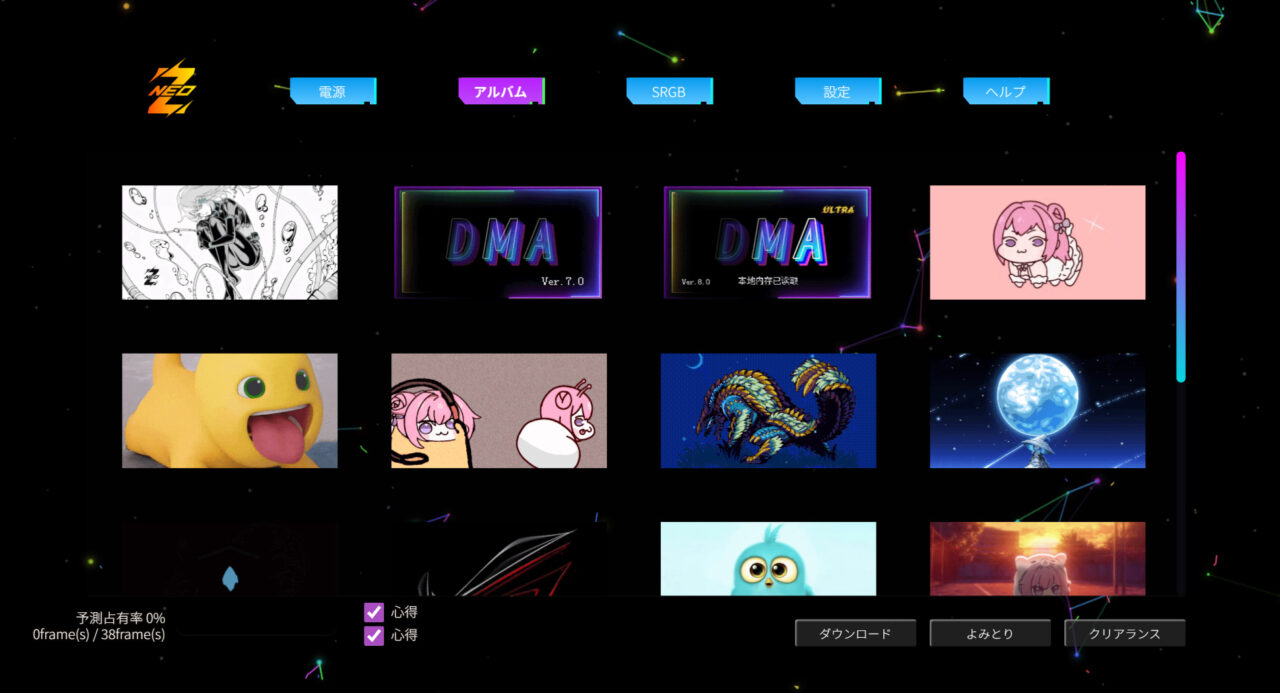
Task: Select the teal bird thumbnail
Action: 767,558
